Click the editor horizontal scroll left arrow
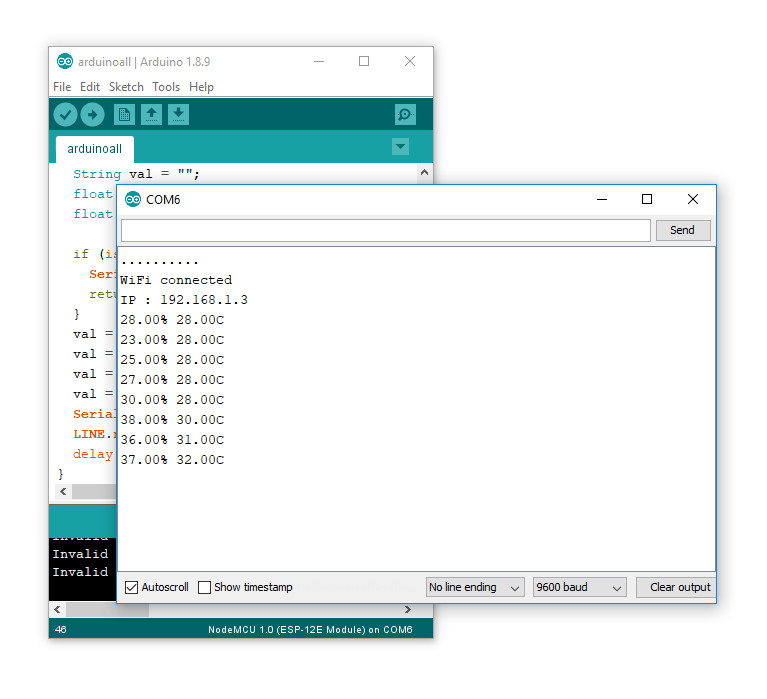Image resolution: width=767 pixels, height=699 pixels. 63,492
